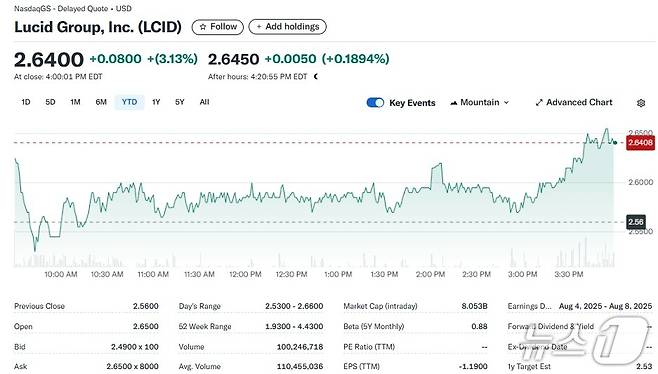Click the Day's Range value
This screenshot has height=374, width=658.
click(294, 306)
